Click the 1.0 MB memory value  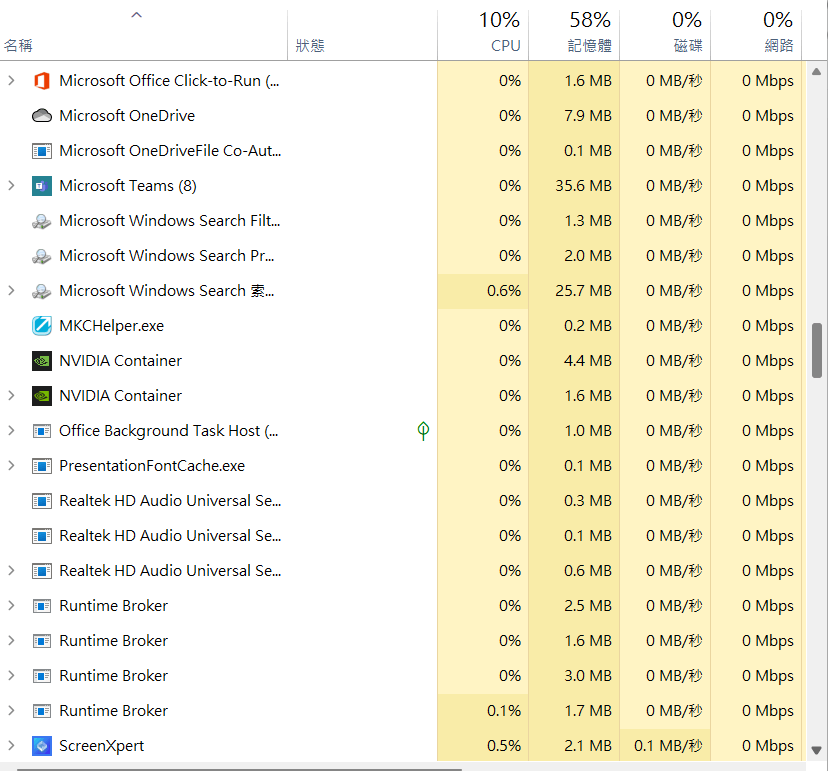click(x=588, y=431)
